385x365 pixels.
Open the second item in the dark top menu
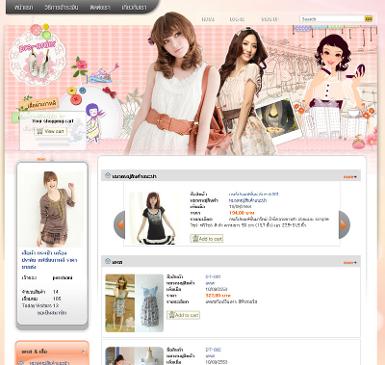[61, 7]
